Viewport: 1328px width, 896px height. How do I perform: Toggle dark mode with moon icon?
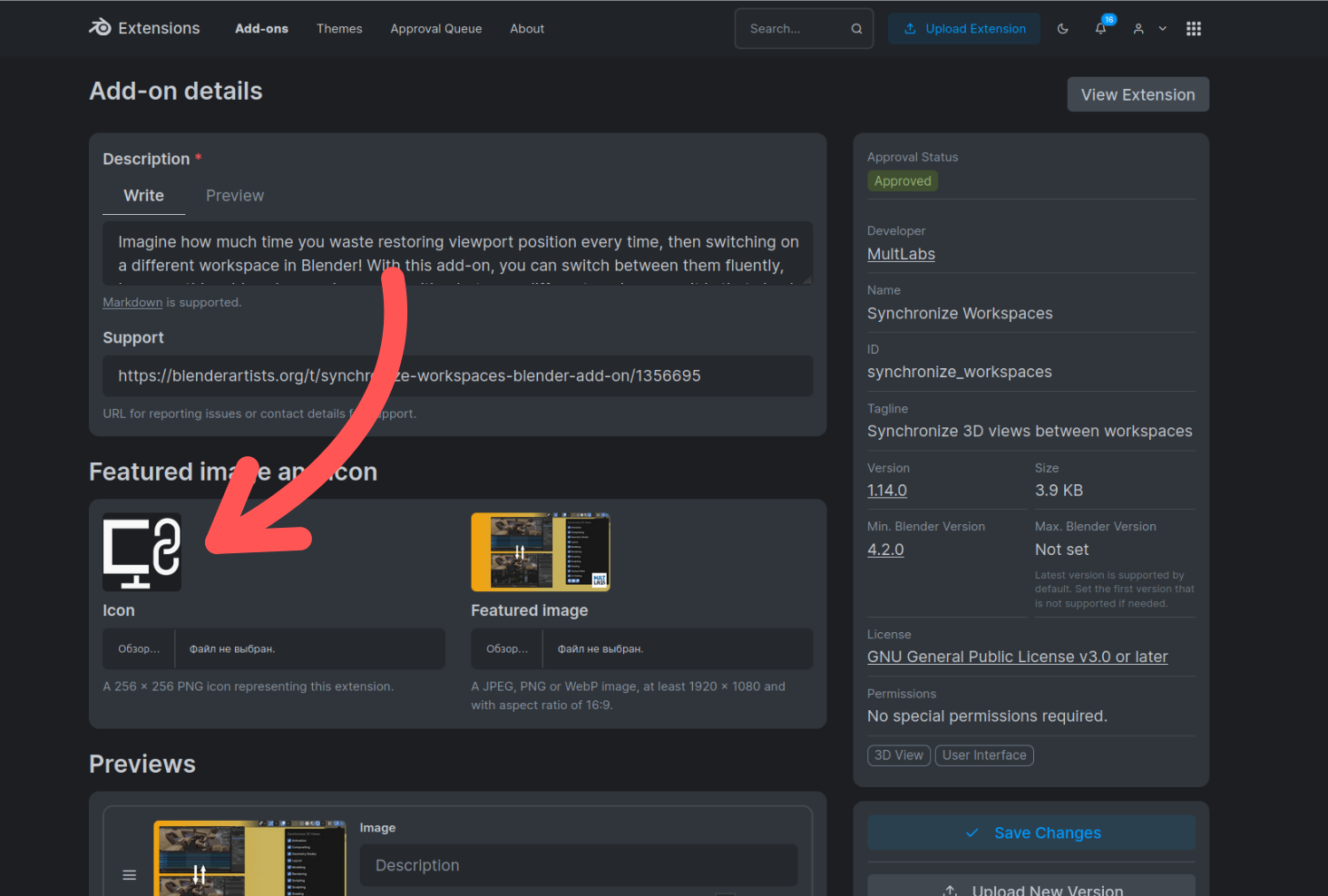[1063, 29]
